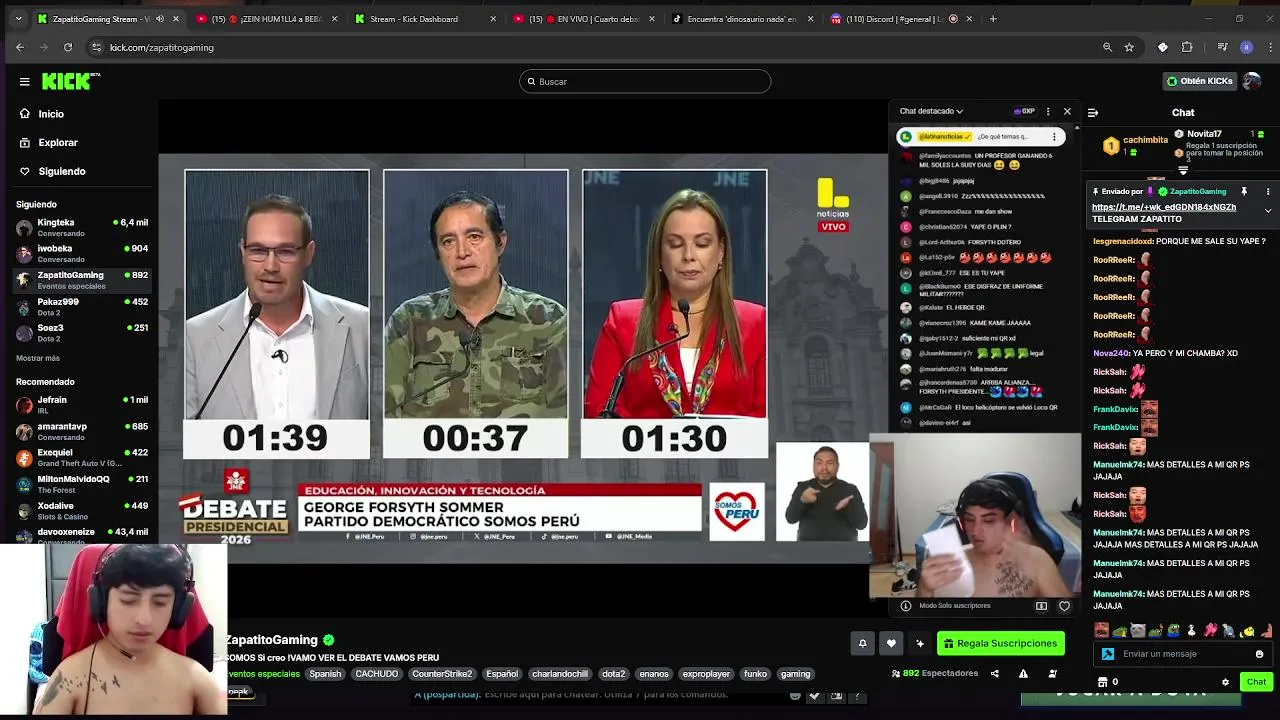Open Kingteka followed channel
Screen dimensions: 1280x720
[x=82, y=228]
